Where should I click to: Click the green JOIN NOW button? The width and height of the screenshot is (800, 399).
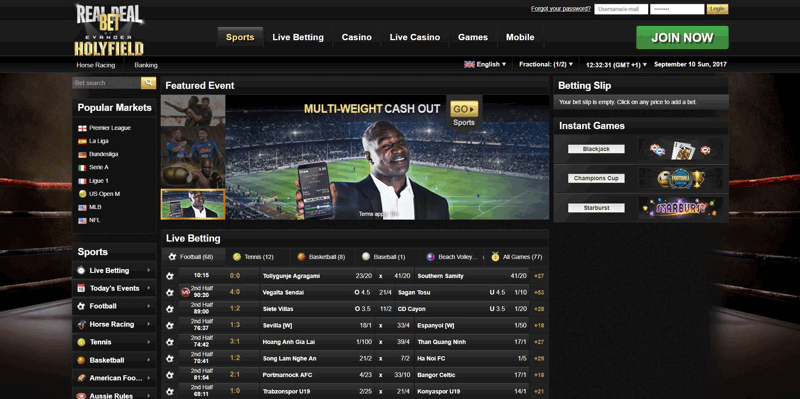point(682,37)
